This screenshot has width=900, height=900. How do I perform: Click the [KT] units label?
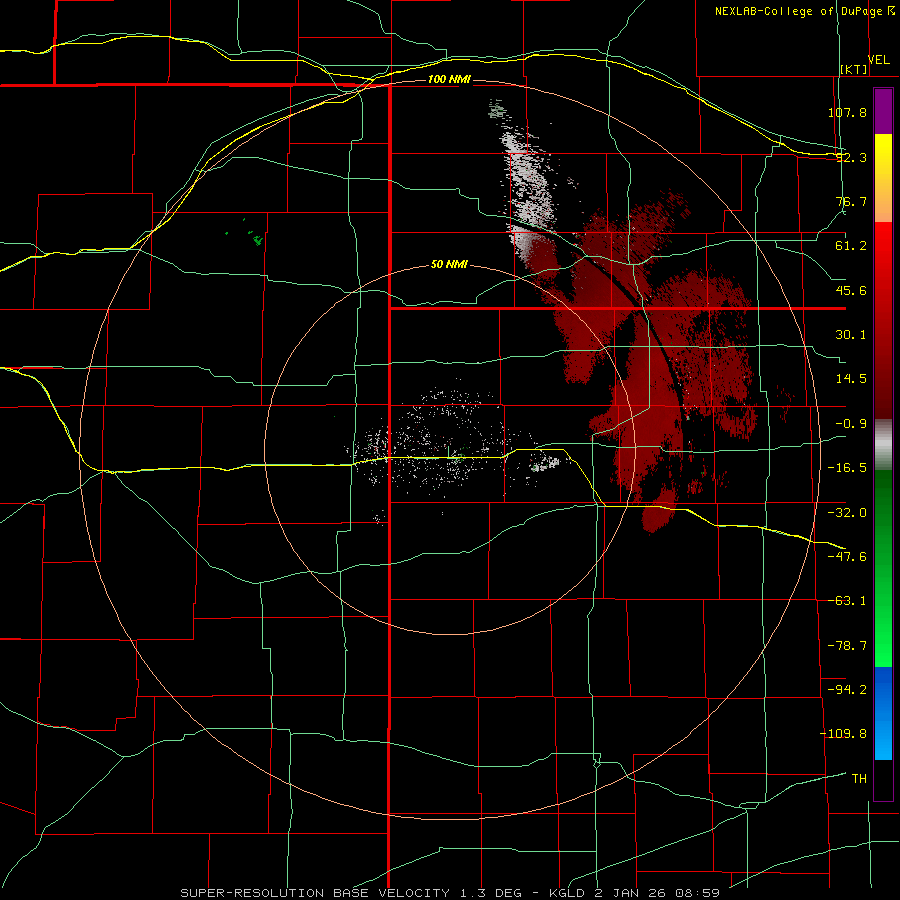click(x=854, y=69)
